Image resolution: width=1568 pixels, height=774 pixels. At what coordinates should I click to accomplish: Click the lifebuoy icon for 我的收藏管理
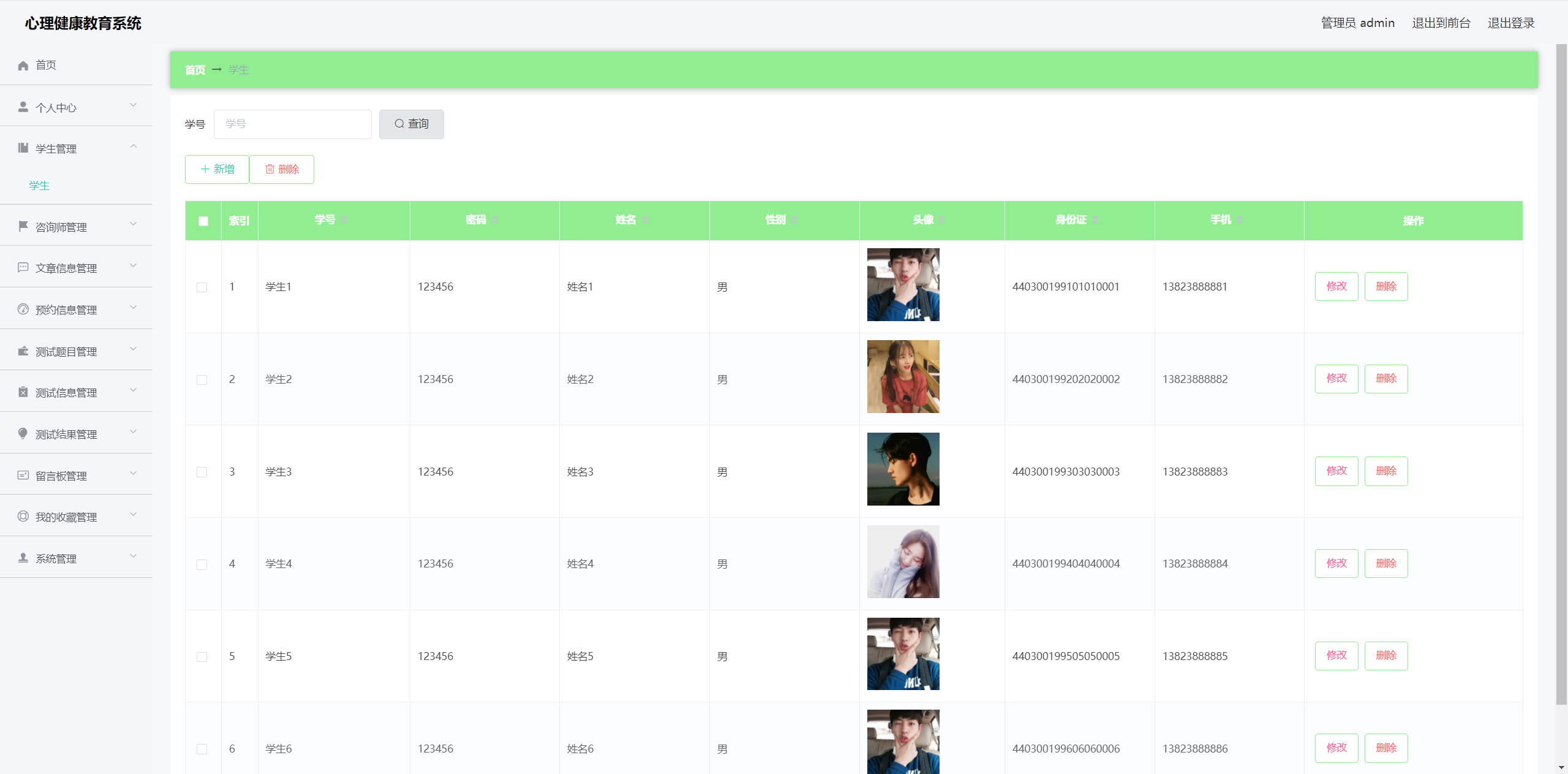23,517
